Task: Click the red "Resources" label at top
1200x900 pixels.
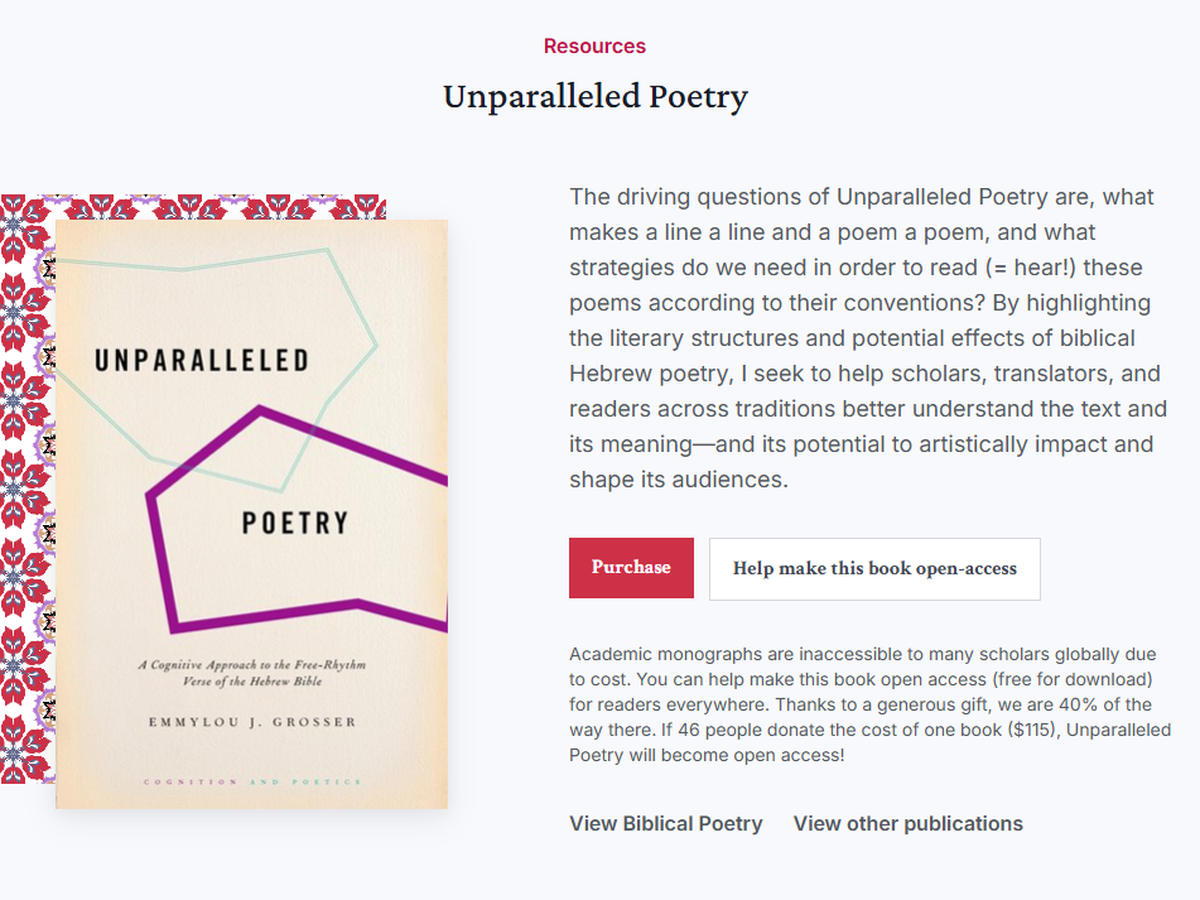Action: (x=595, y=46)
